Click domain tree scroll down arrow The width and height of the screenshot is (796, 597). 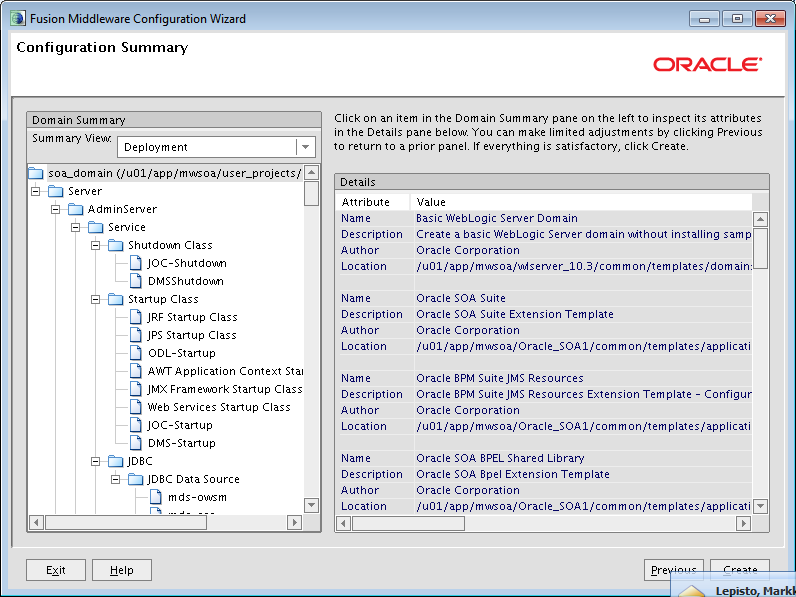pos(312,505)
